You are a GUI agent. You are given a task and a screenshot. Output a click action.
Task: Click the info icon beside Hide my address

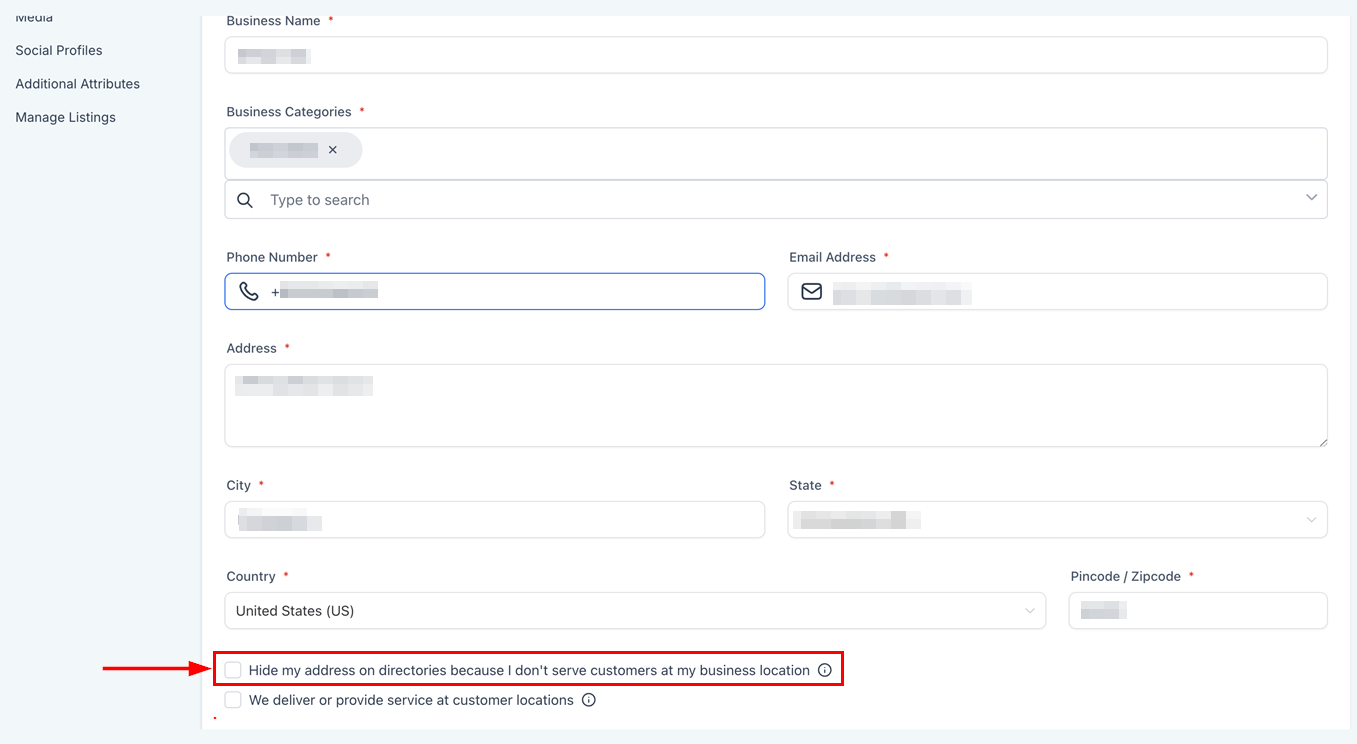pyautogui.click(x=824, y=670)
